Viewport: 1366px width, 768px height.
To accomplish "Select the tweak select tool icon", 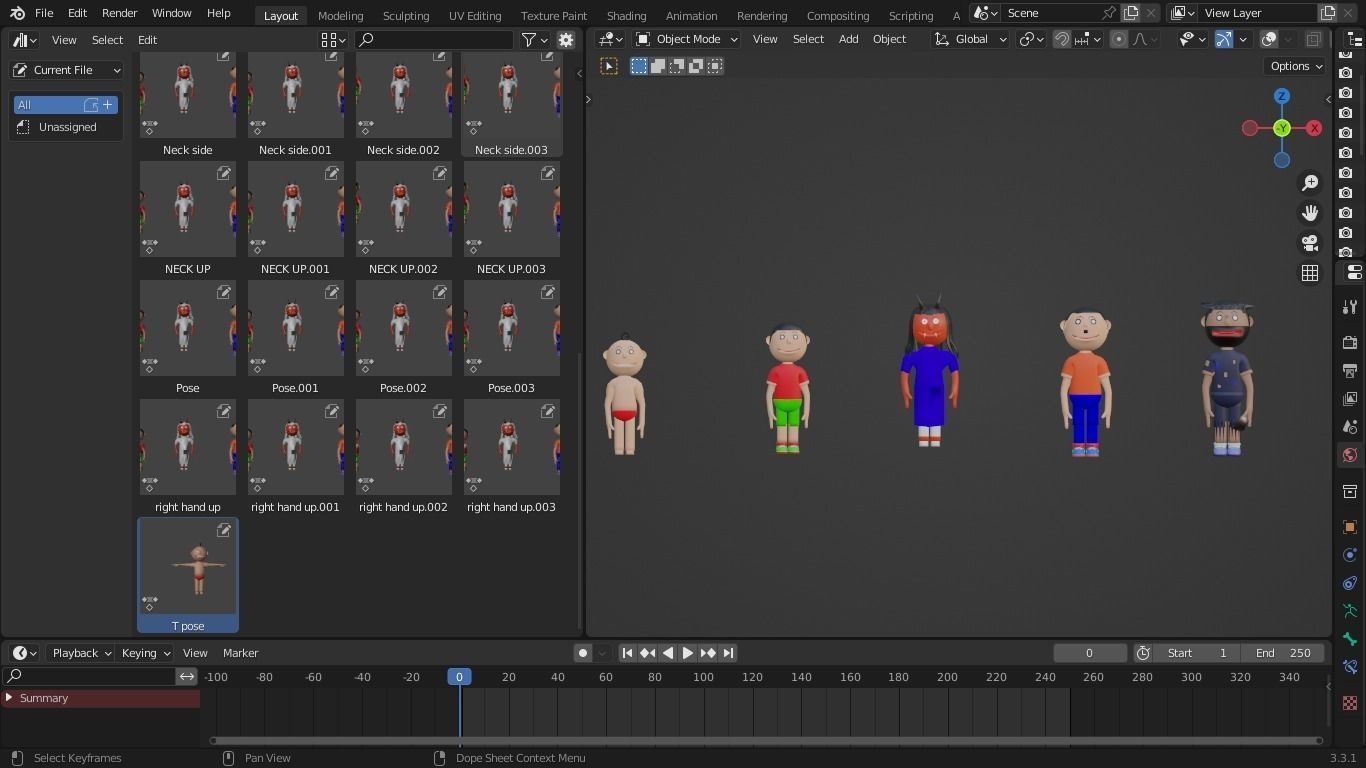I will tap(609, 66).
